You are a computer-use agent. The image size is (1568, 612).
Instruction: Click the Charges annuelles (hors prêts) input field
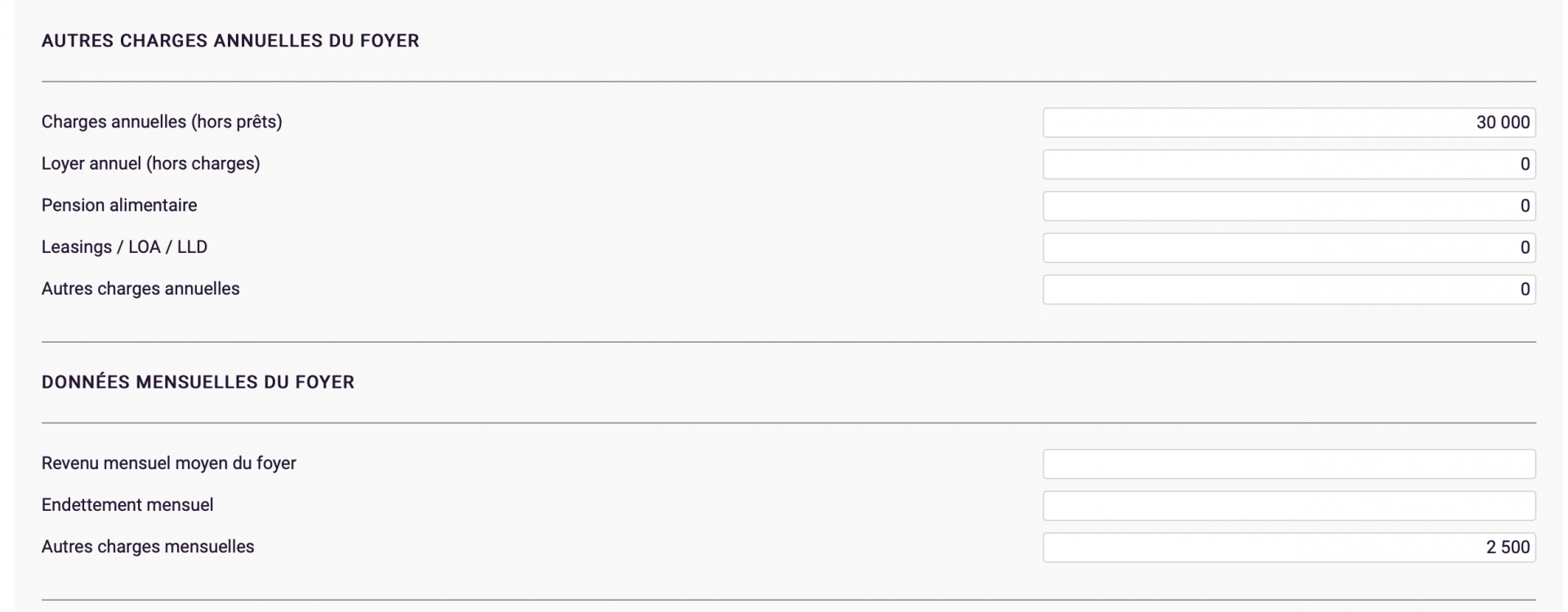pos(1289,122)
